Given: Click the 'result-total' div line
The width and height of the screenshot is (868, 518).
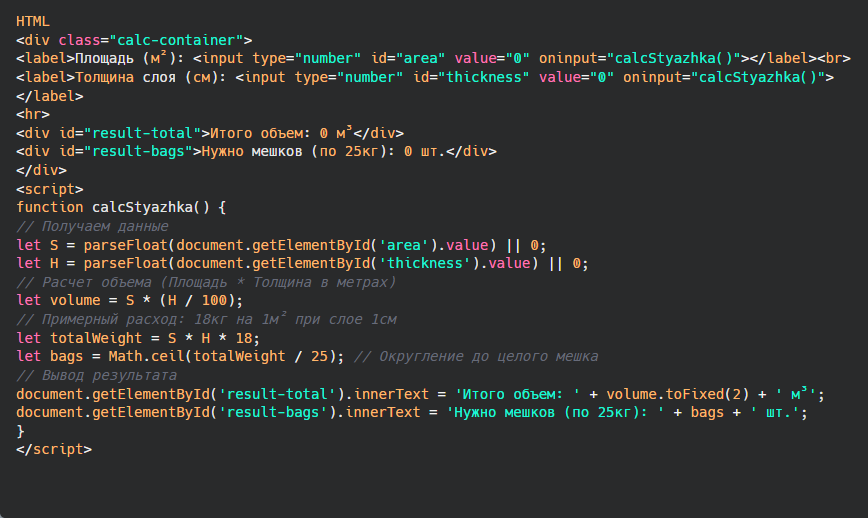Looking at the screenshot, I should 210,133.
